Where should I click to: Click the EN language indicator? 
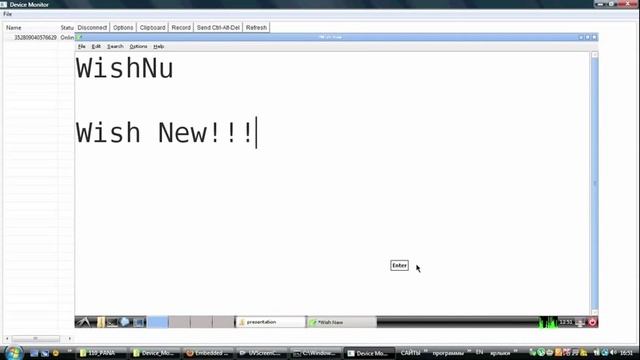(x=479, y=352)
